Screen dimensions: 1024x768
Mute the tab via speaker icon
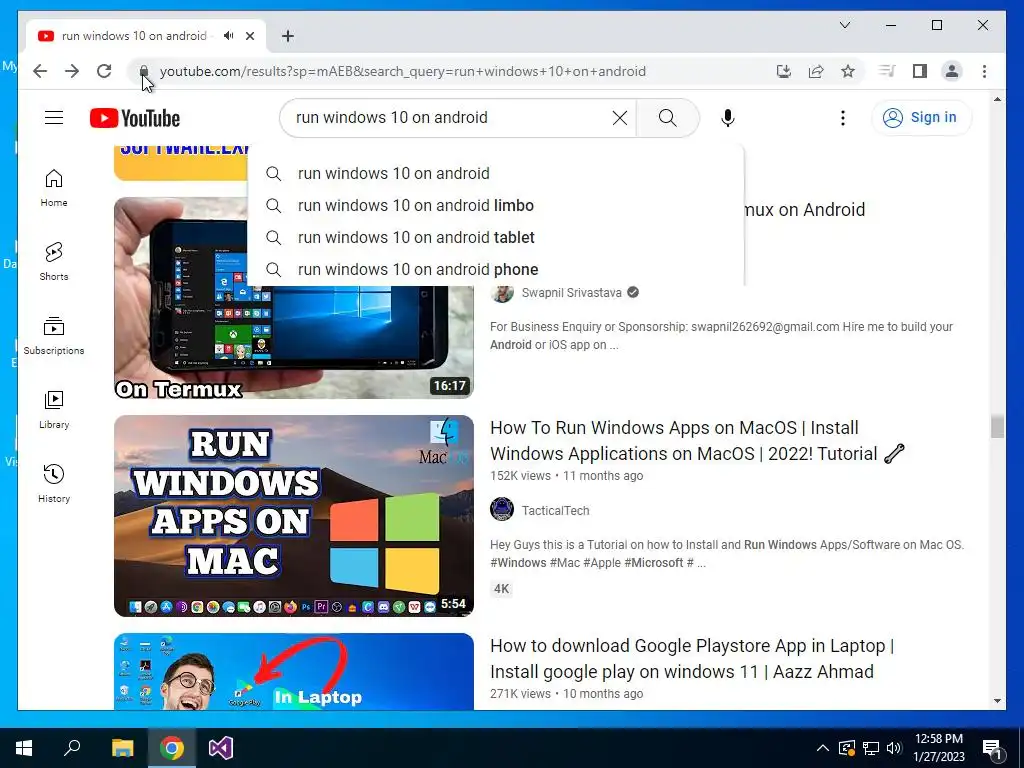click(x=229, y=36)
